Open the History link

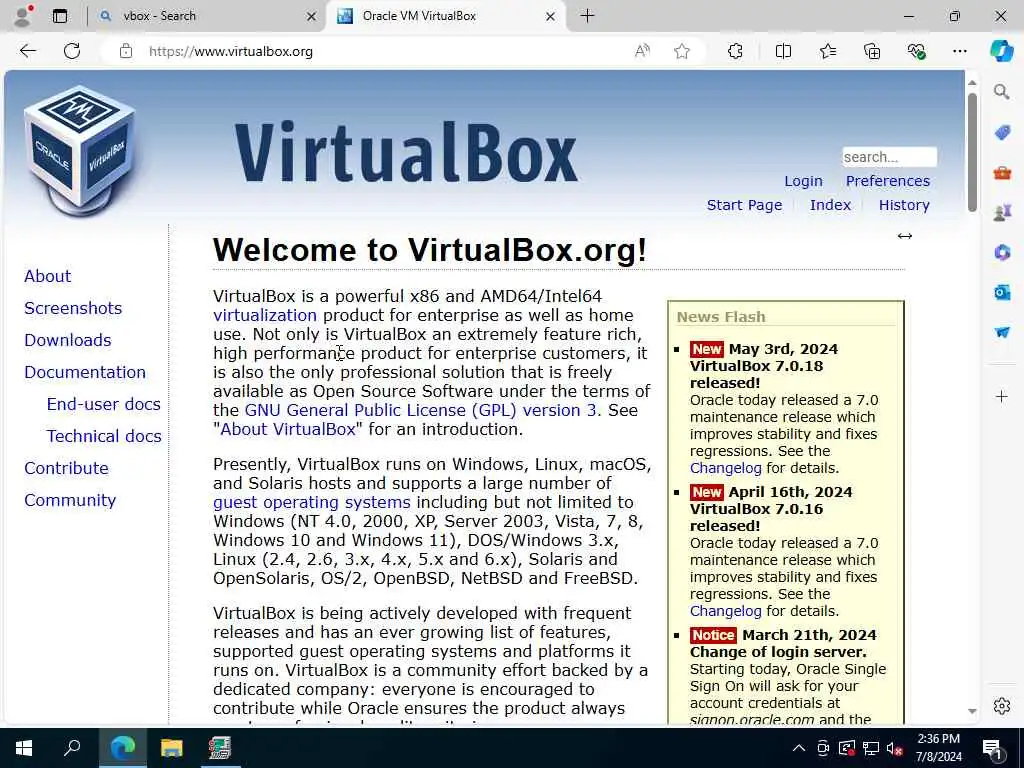tap(904, 205)
